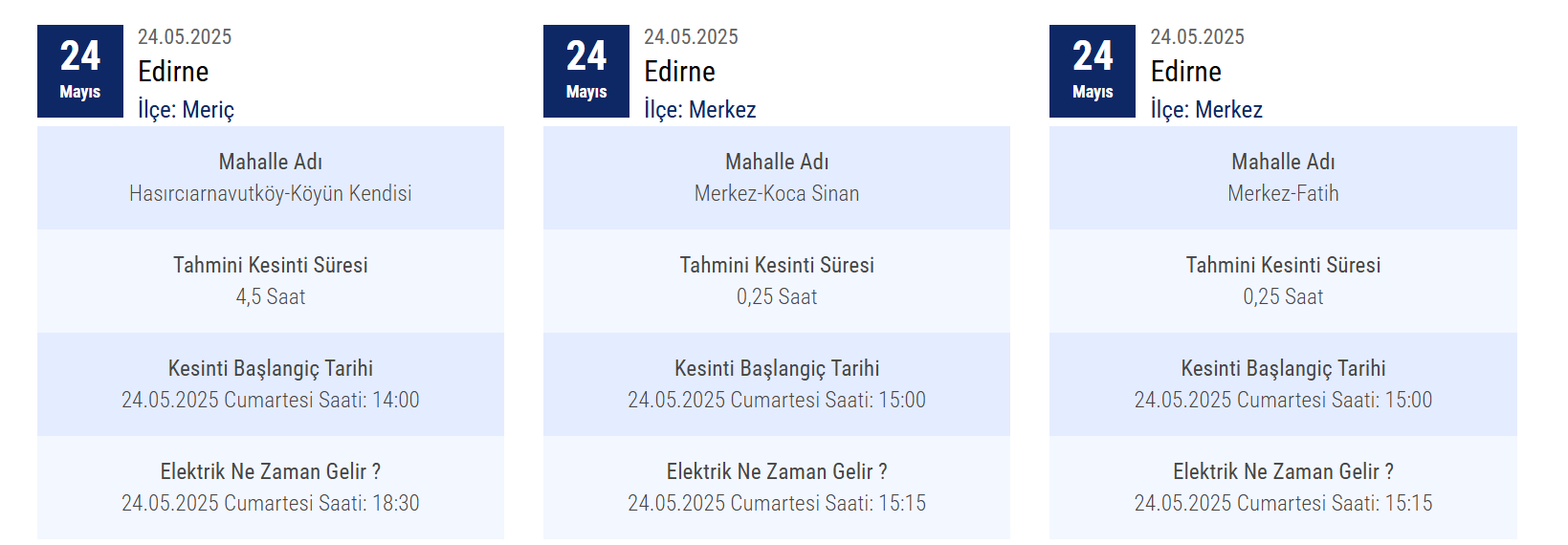Click the 15:15 return time for Koca Sinan

tap(777, 503)
